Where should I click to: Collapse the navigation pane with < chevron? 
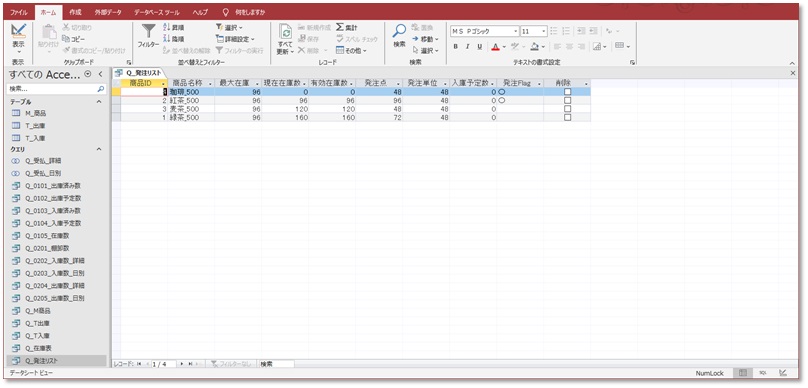[100, 74]
